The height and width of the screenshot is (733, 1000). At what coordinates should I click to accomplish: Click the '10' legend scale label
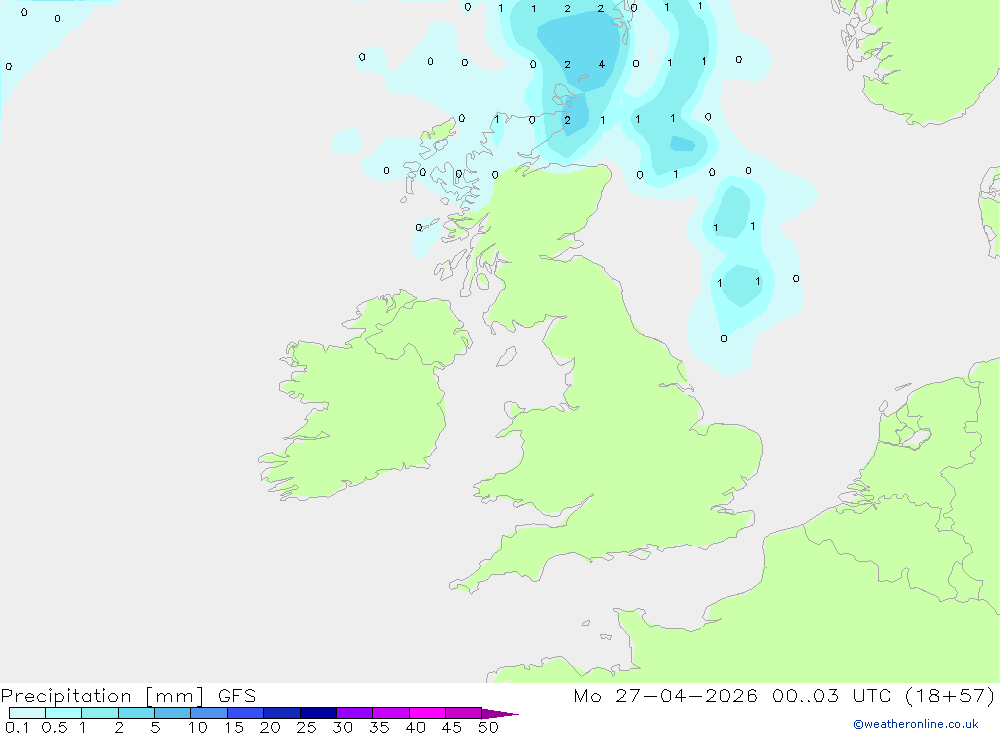(198, 727)
